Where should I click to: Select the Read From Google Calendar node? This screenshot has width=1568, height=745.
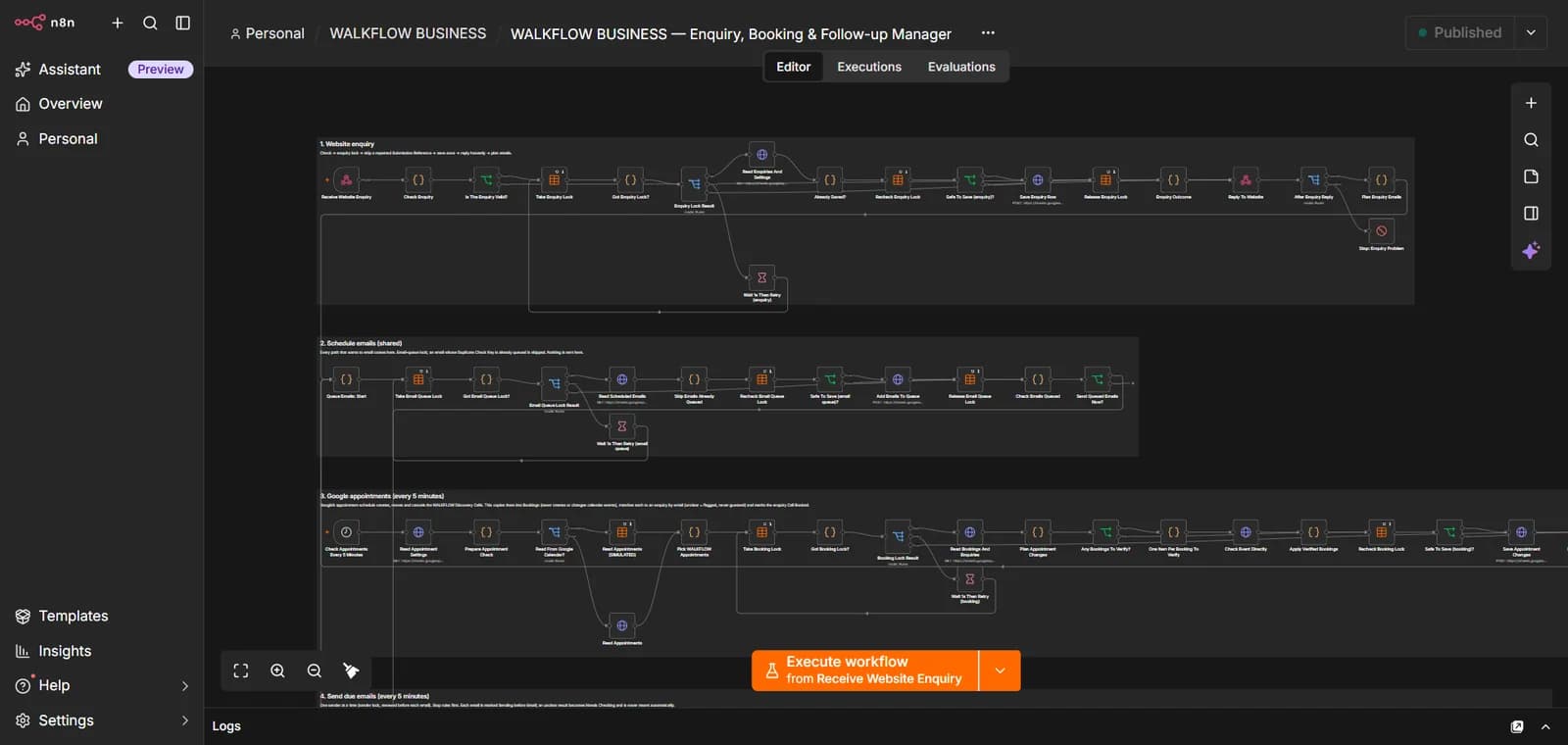pos(555,532)
